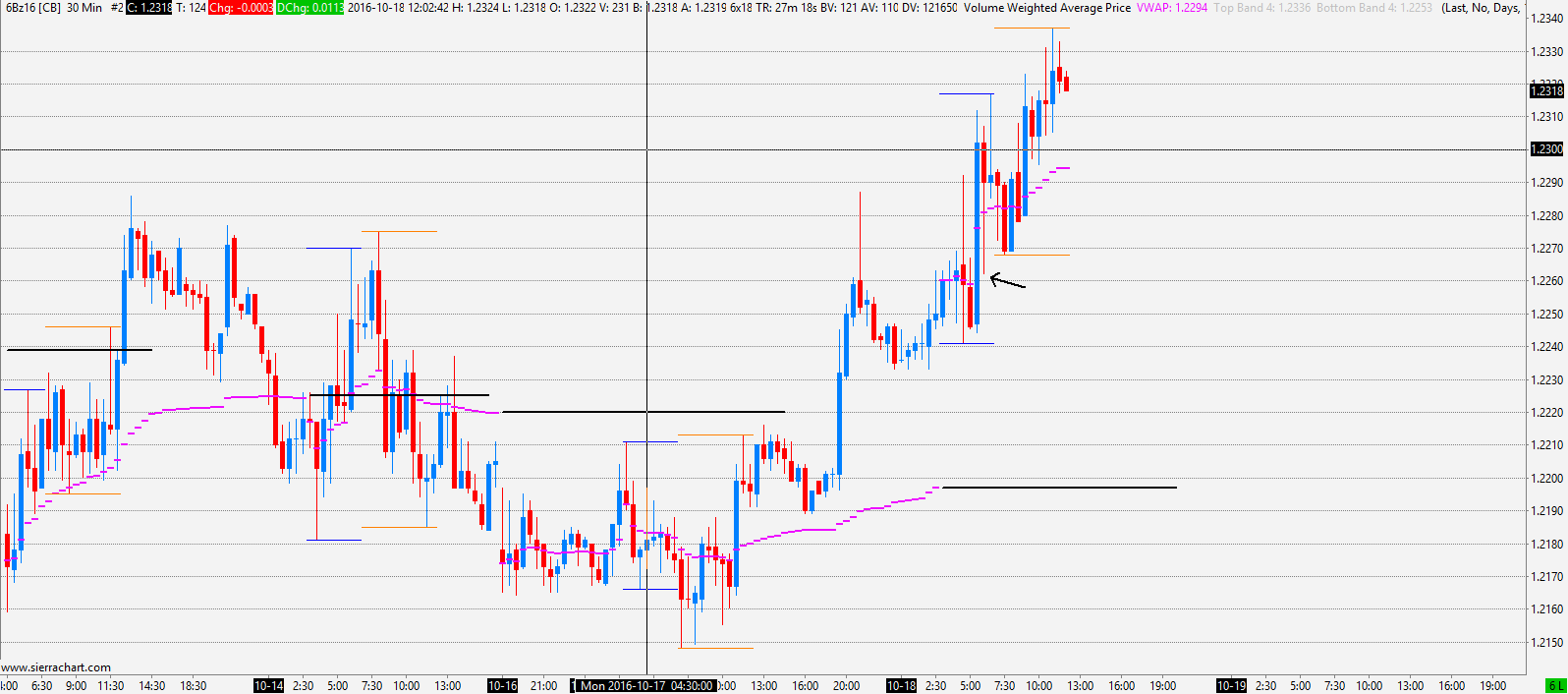Click the 18:30 time axis label
1568x694 pixels.
coord(193,685)
